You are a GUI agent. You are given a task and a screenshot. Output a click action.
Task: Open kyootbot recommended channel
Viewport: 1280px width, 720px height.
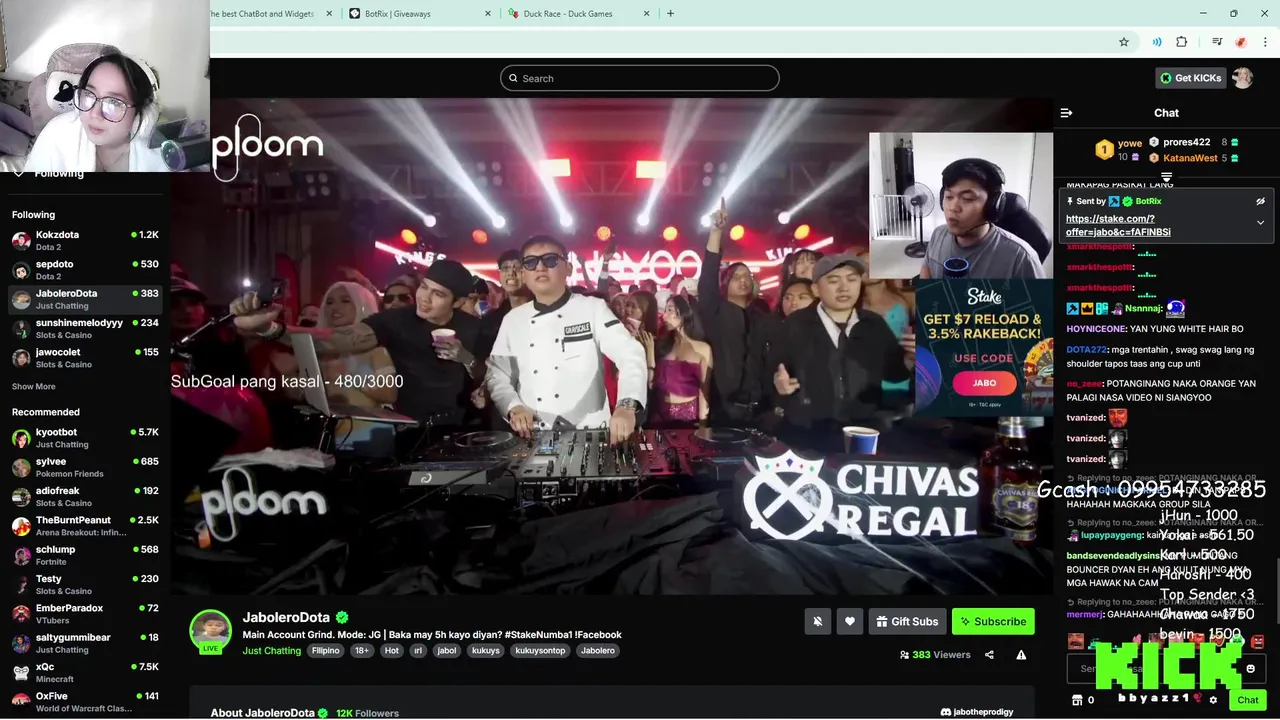pos(85,438)
